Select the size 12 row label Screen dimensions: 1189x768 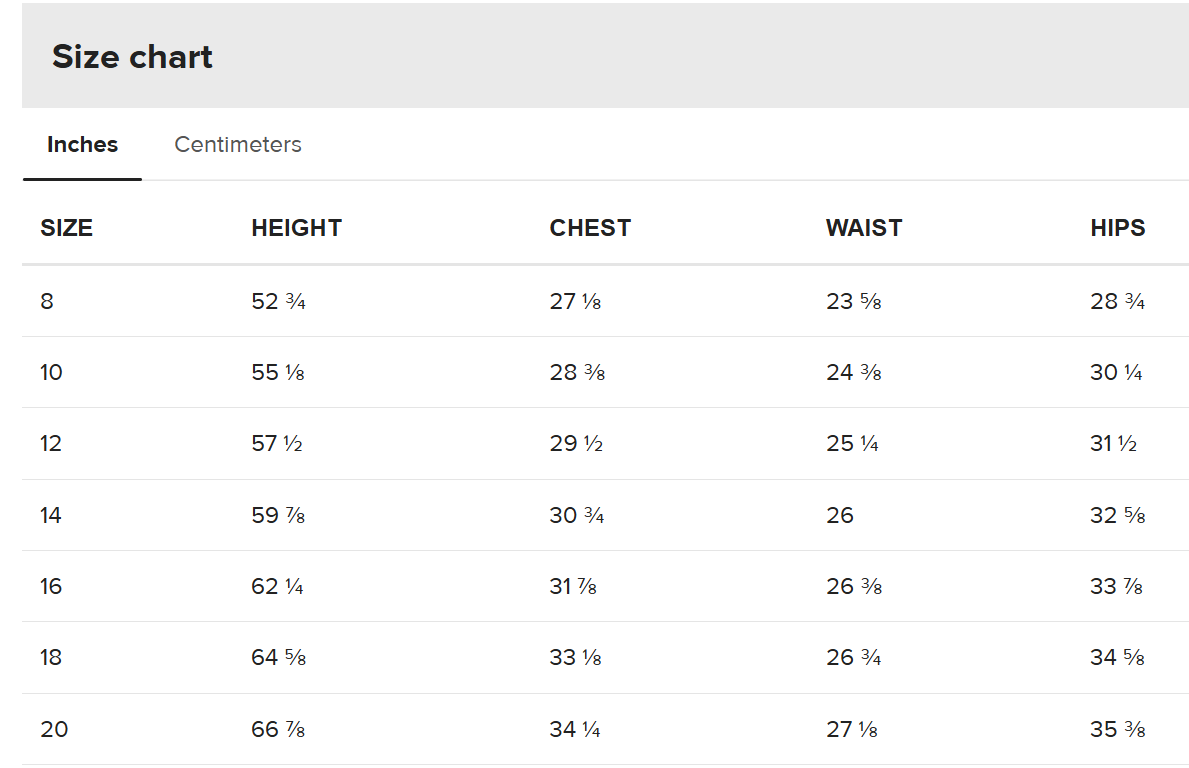[x=51, y=444]
